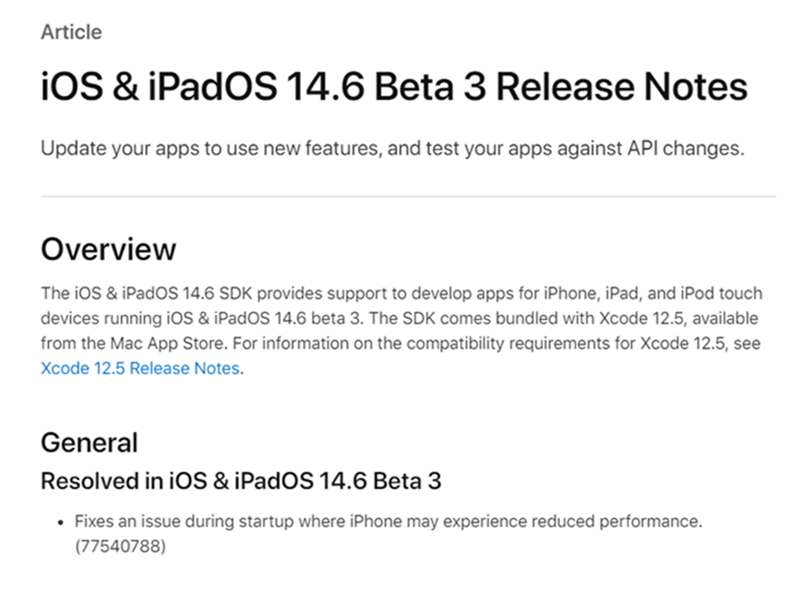The width and height of the screenshot is (785, 589).
Task: Click the horizontal divider below the subtitle
Action: pos(408,196)
